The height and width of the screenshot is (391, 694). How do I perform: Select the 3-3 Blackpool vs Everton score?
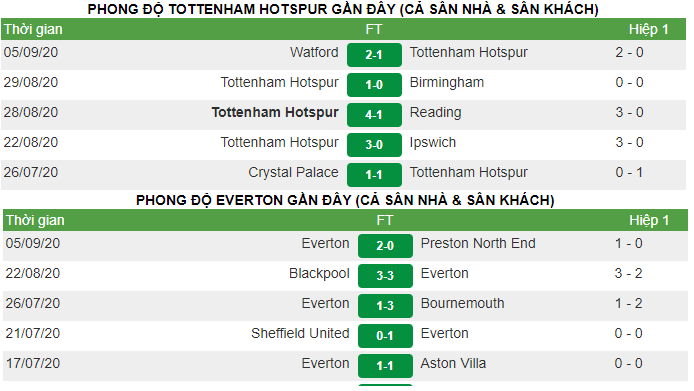(385, 276)
